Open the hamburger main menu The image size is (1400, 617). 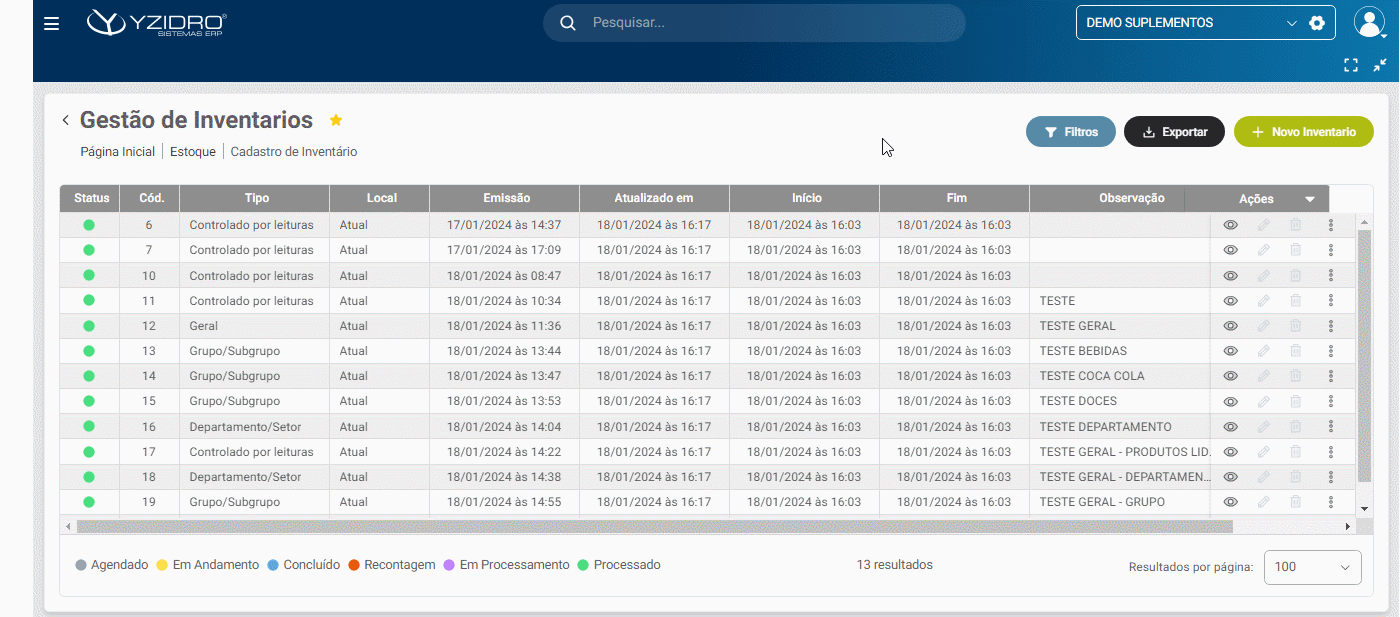pos(52,23)
